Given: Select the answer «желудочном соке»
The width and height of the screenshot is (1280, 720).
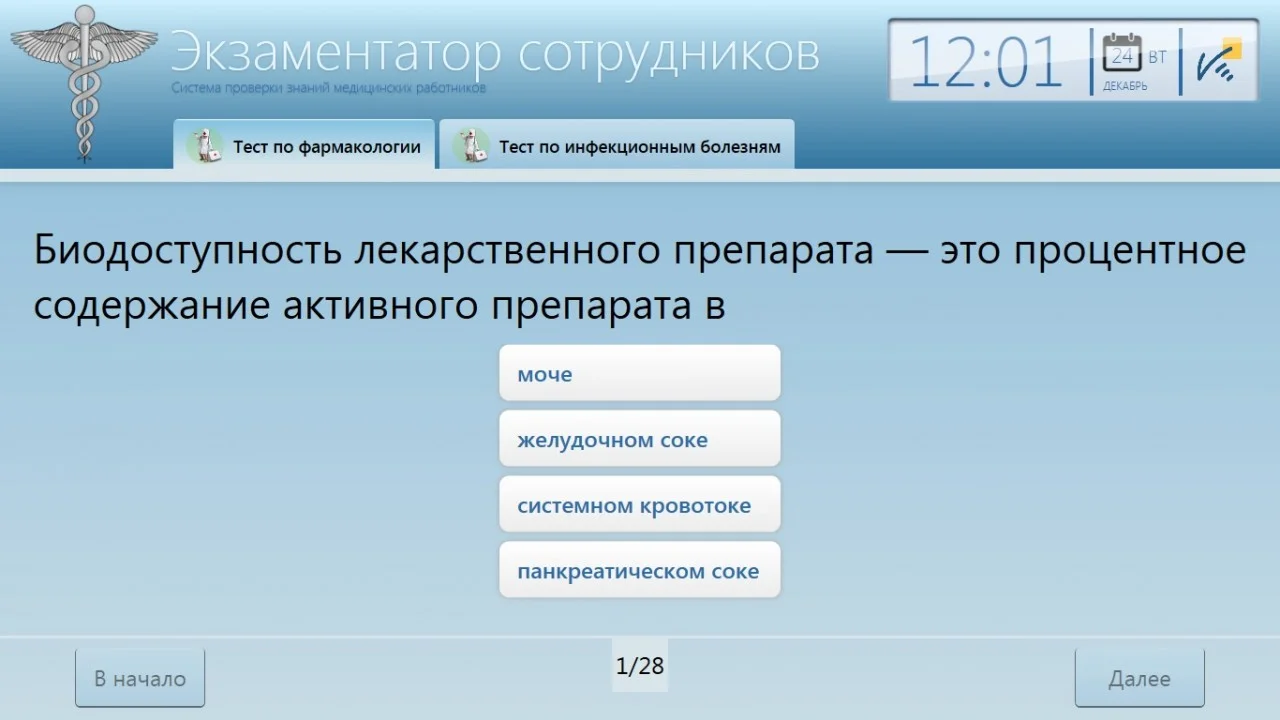Looking at the screenshot, I should pyautogui.click(x=639, y=438).
